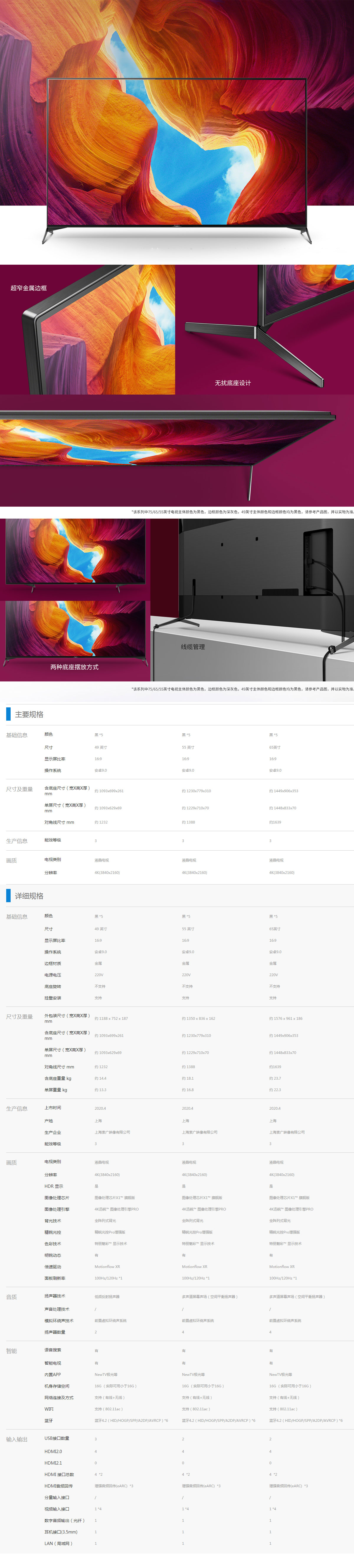Click the '蓝牙' row label
Screen dimensions: 354x1568
(x=49, y=1421)
